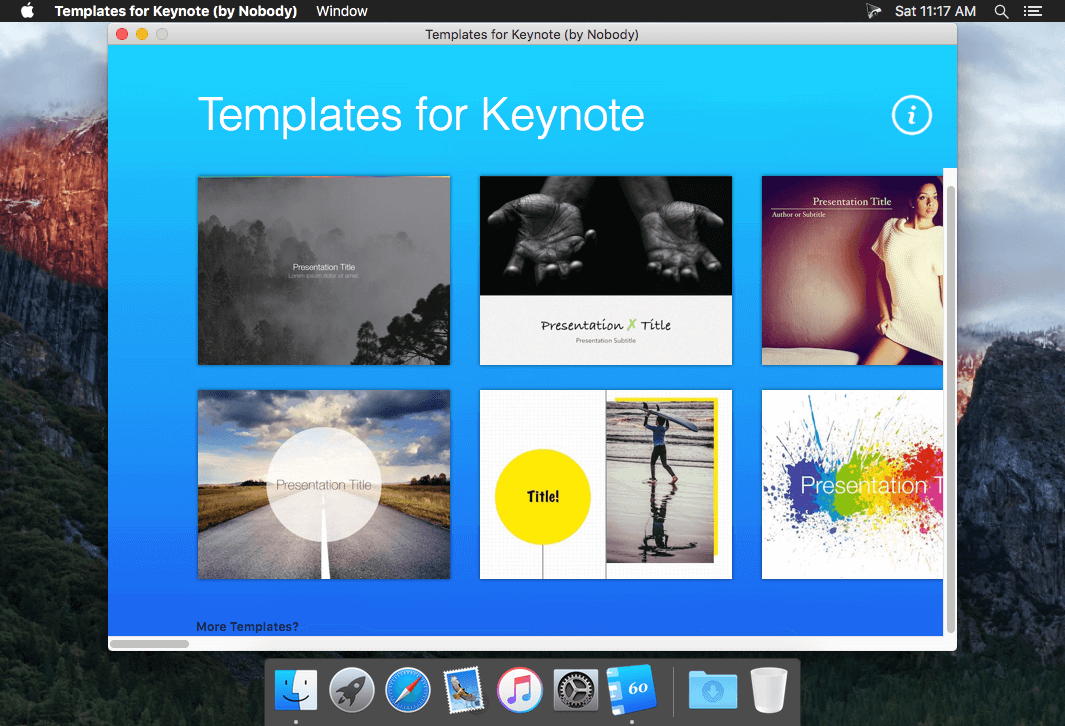Choose the black-and-white hands template
The height and width of the screenshot is (726, 1065).
point(606,270)
